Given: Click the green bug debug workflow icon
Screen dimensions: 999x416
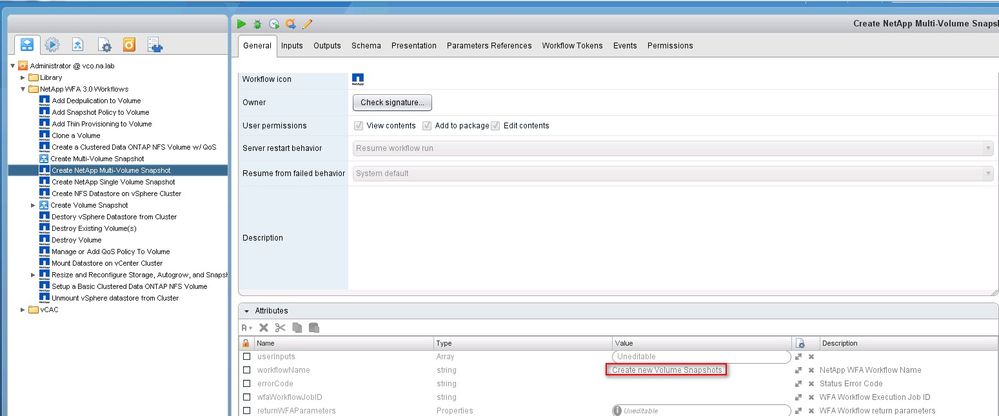Looking at the screenshot, I should pos(257,24).
